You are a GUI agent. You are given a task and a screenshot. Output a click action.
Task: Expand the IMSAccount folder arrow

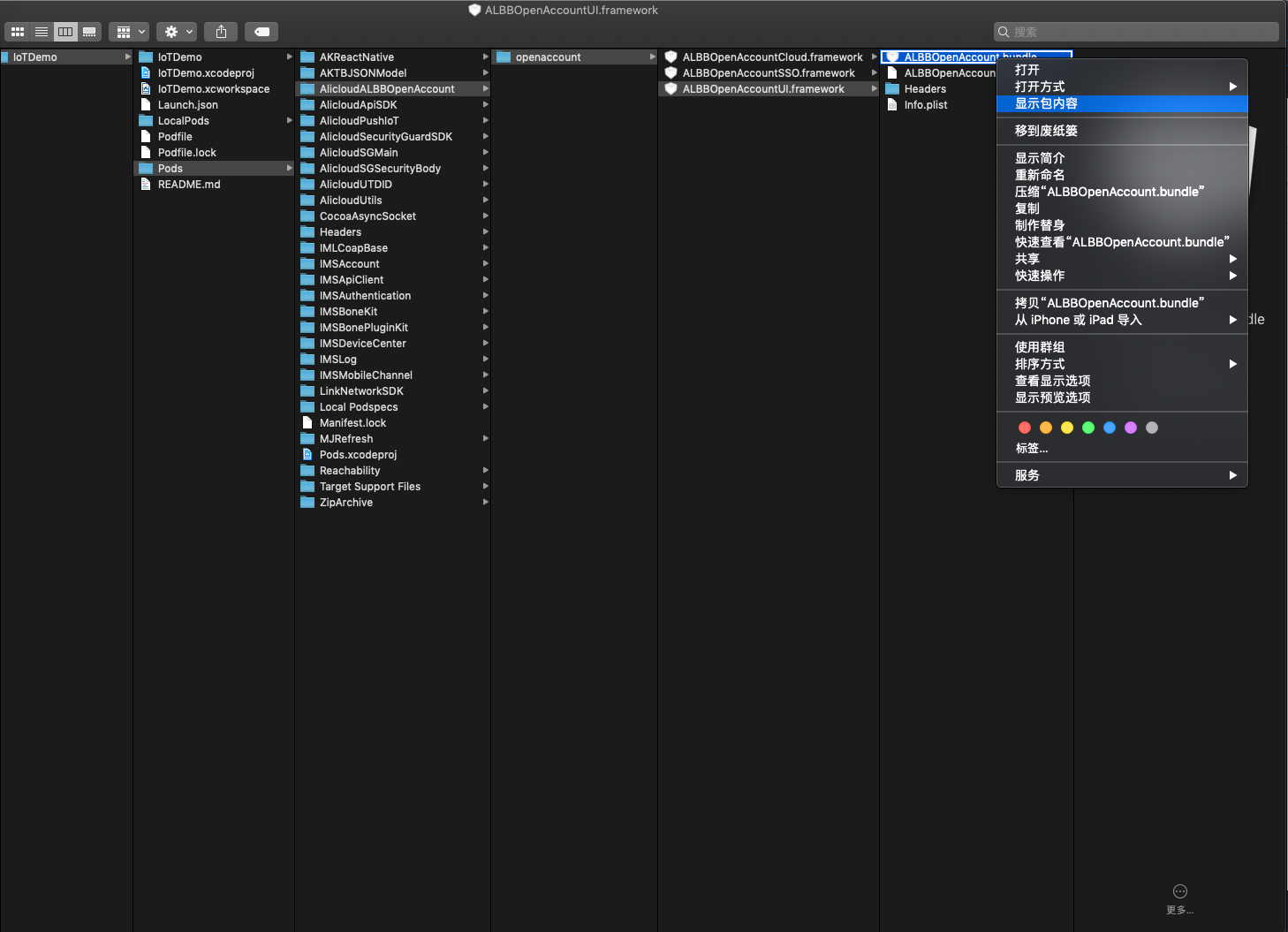point(485,263)
